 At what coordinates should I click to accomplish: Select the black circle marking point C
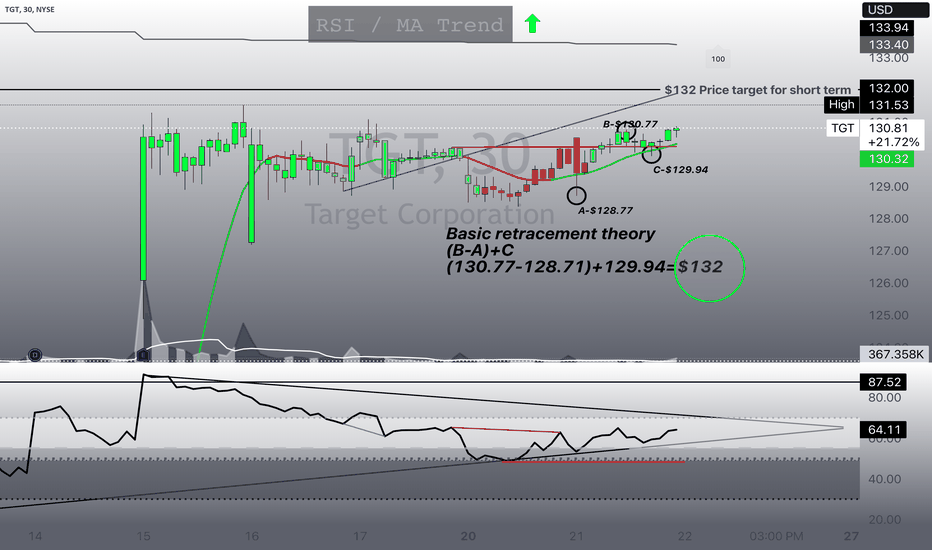click(x=651, y=154)
